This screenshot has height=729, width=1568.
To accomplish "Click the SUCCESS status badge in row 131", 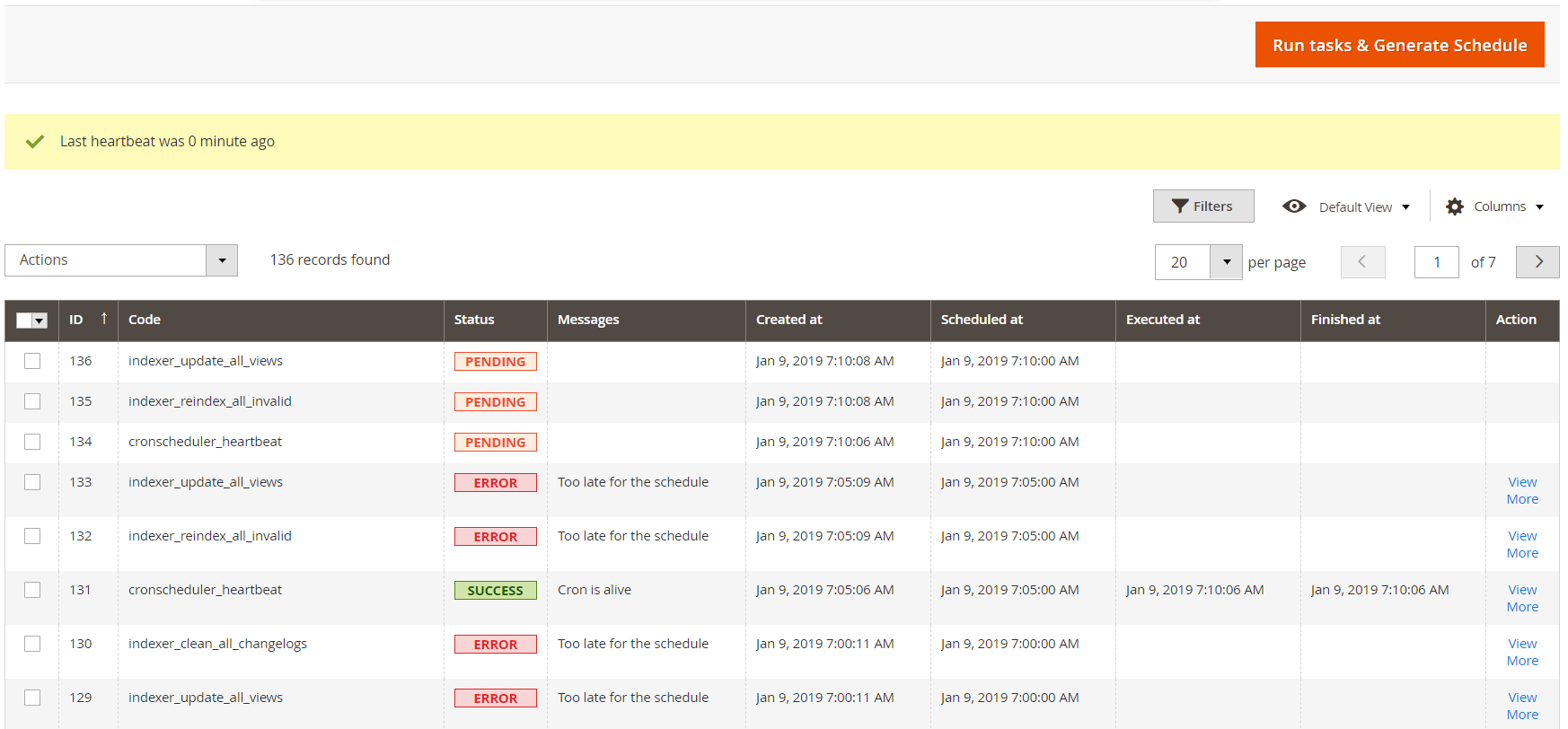I will [x=496, y=591].
